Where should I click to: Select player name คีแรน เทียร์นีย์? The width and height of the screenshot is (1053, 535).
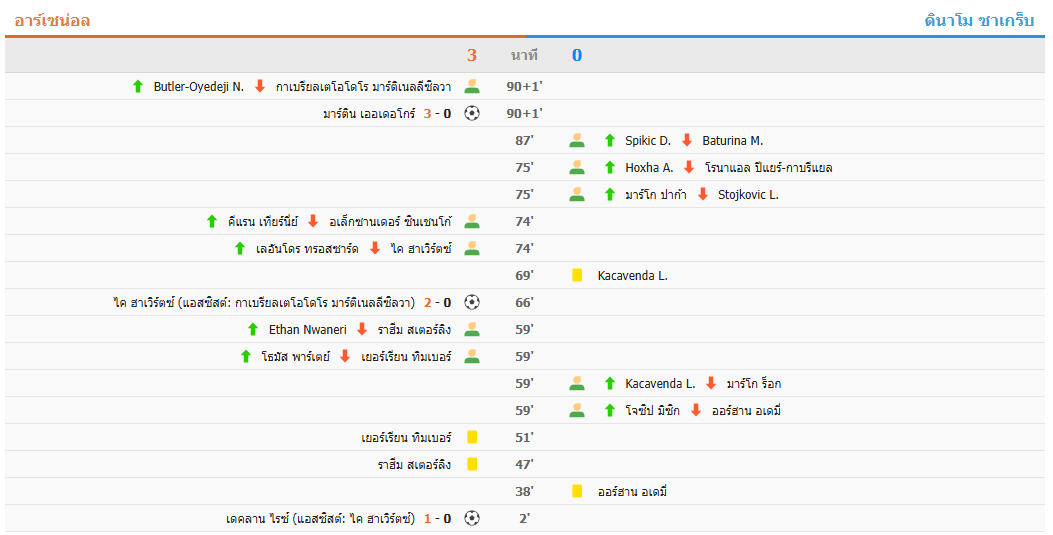263,222
